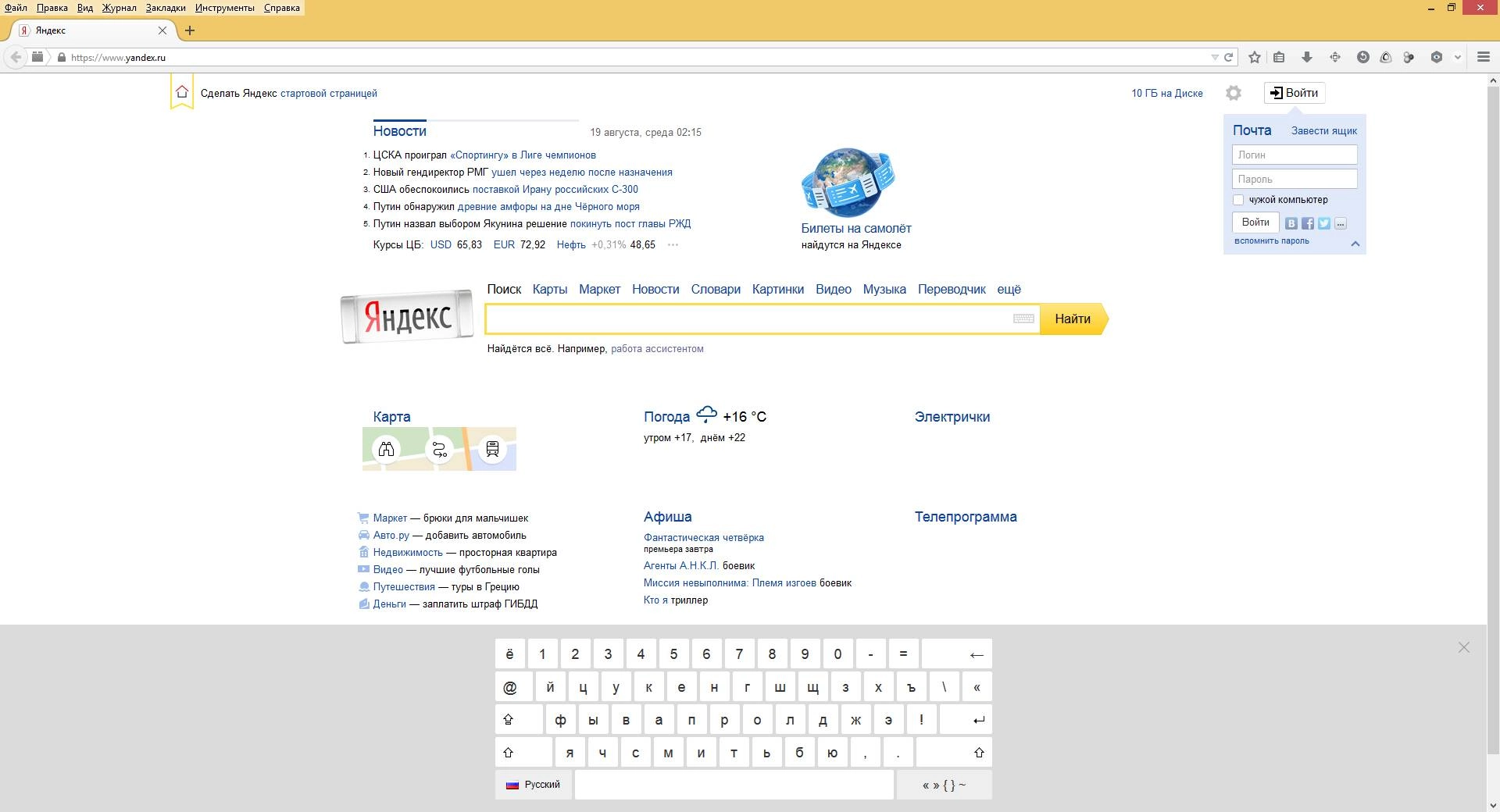Click the weather cloud icon
This screenshot has width=1500, height=812.
point(706,414)
